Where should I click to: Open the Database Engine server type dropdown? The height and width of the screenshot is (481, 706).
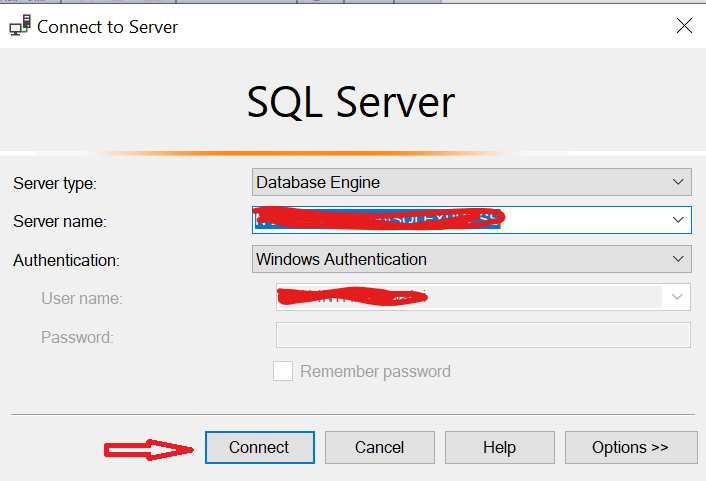471,182
